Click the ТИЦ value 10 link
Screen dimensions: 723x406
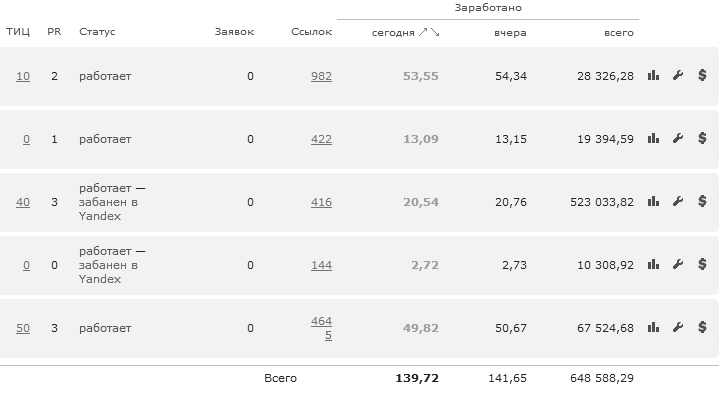coord(23,76)
